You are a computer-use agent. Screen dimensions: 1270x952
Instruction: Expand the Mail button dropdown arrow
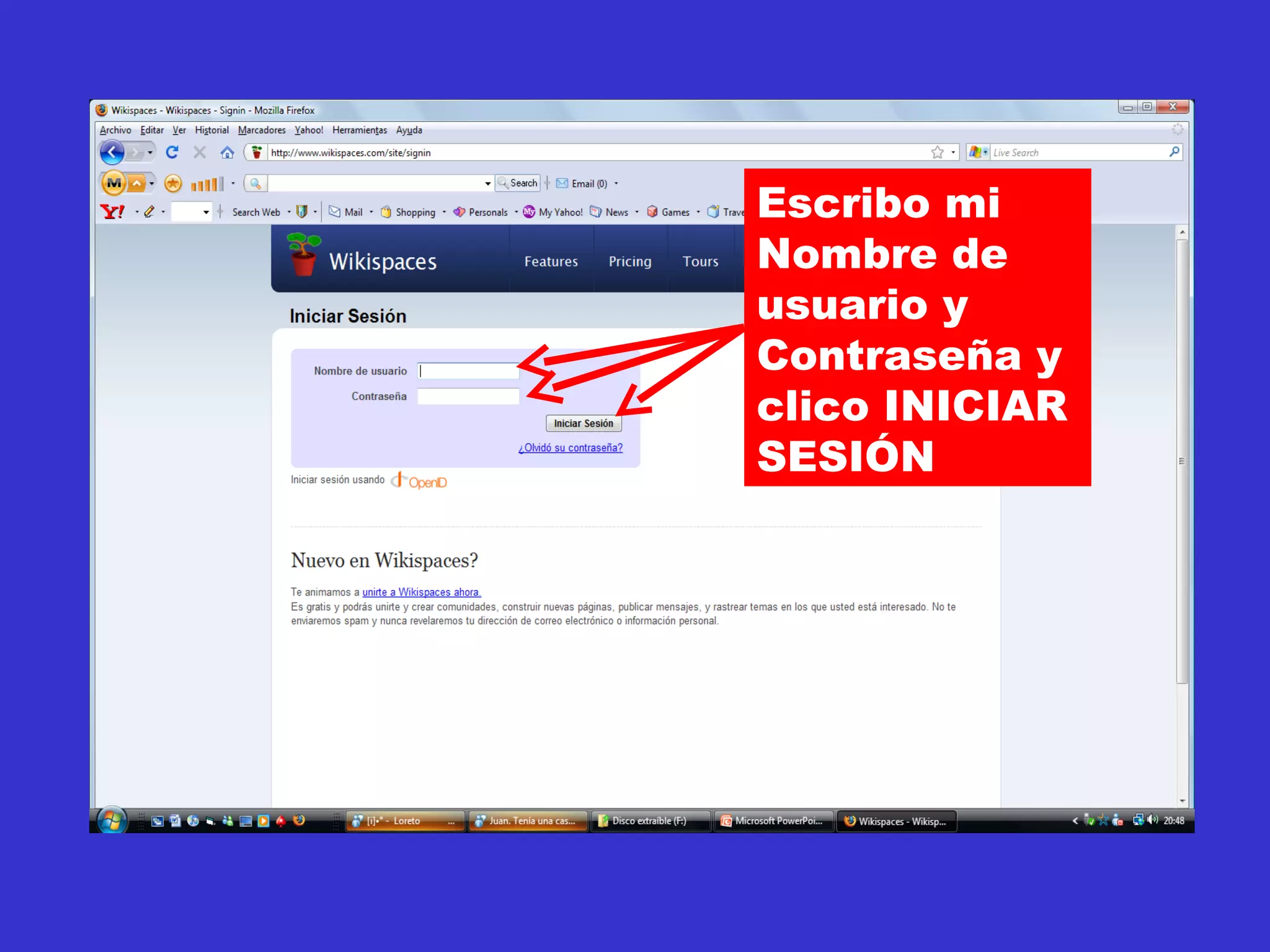click(x=371, y=212)
